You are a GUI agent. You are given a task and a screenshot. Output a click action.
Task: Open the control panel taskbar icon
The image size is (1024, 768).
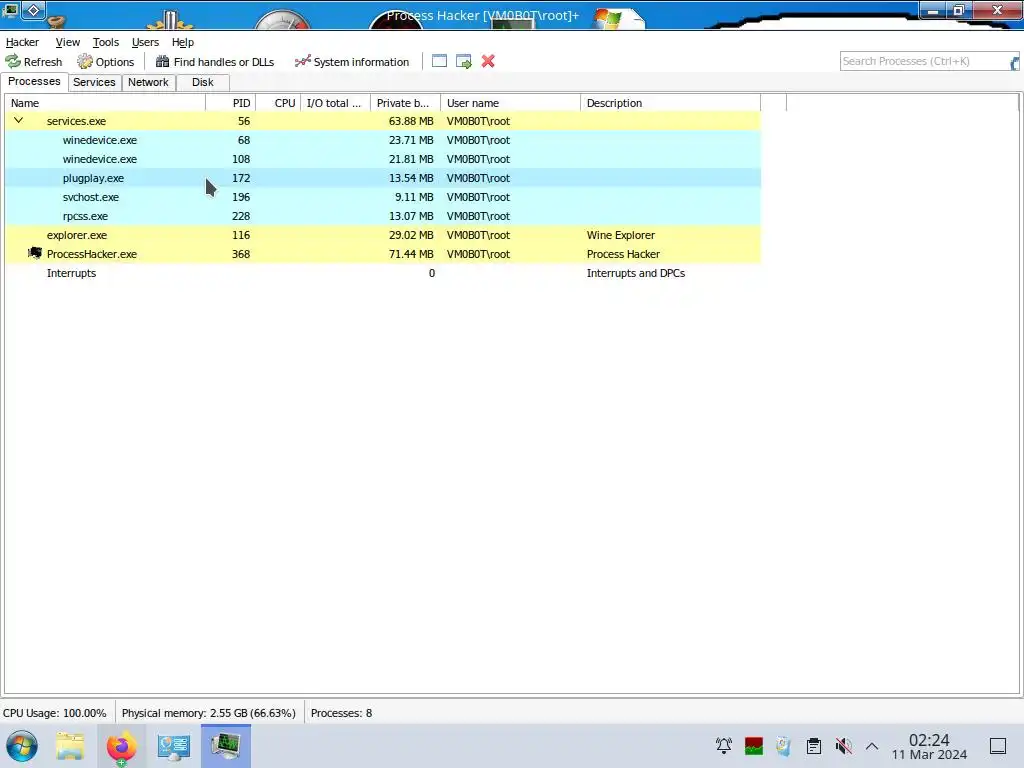[174, 746]
